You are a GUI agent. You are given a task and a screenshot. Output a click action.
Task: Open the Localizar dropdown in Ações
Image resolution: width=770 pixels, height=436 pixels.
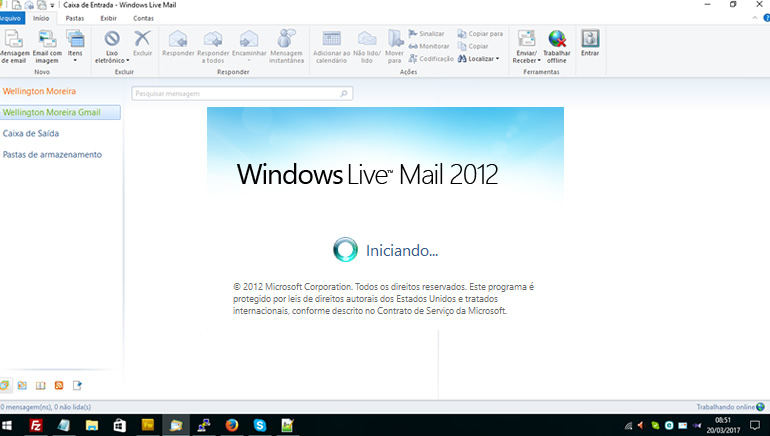tap(479, 59)
